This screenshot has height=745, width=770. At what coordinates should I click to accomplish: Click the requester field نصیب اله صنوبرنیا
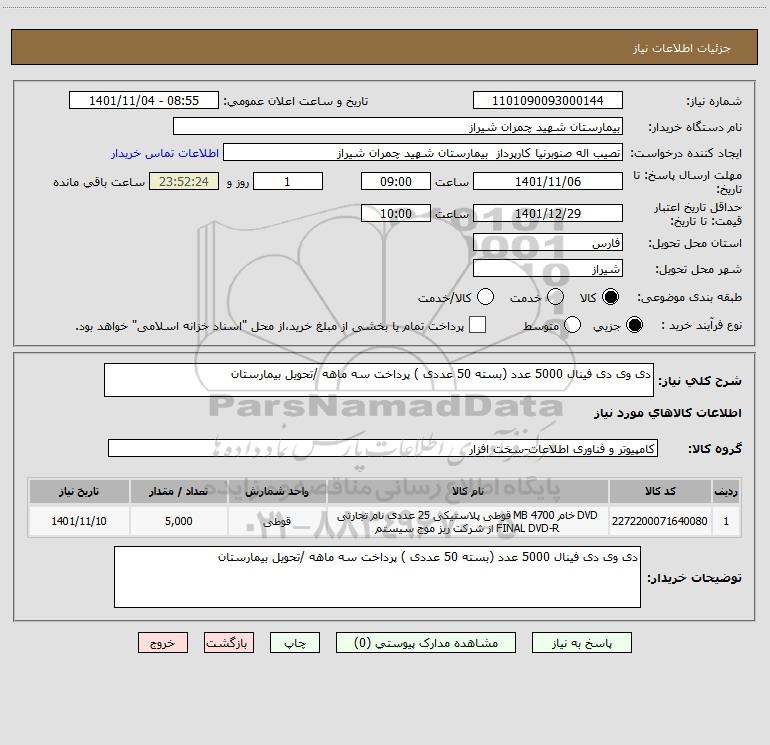[x=423, y=153]
